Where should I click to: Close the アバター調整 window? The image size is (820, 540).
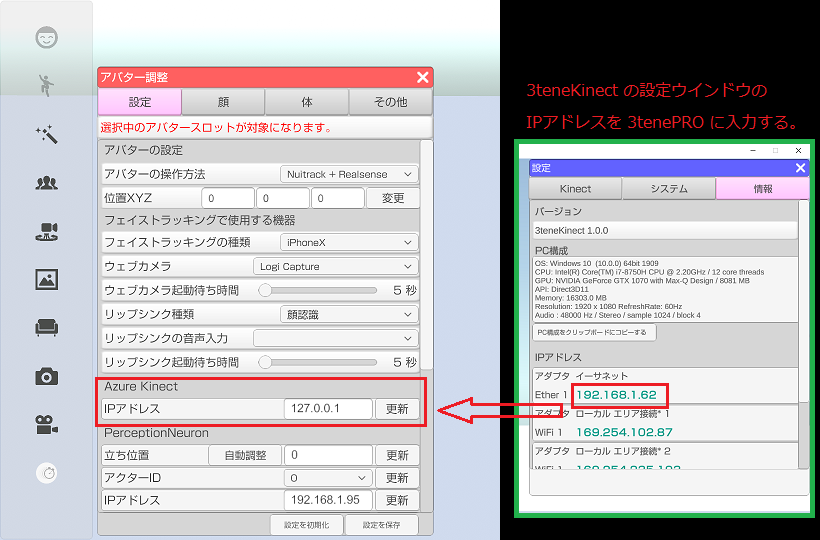pyautogui.click(x=423, y=77)
